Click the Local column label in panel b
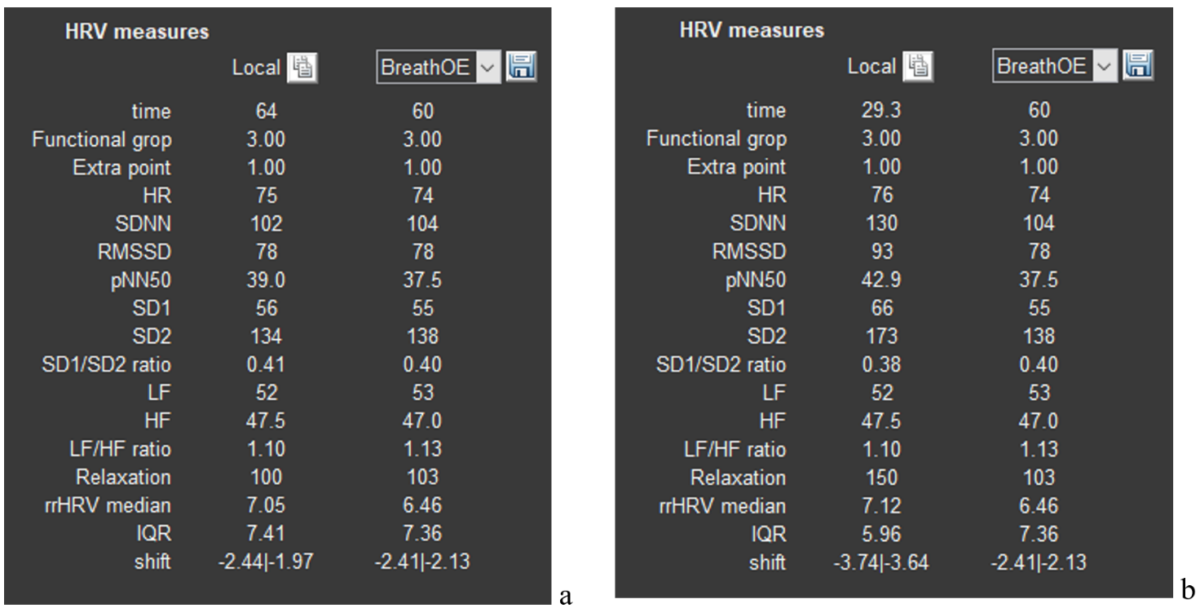Viewport: 1200px width, 608px height. tap(871, 67)
